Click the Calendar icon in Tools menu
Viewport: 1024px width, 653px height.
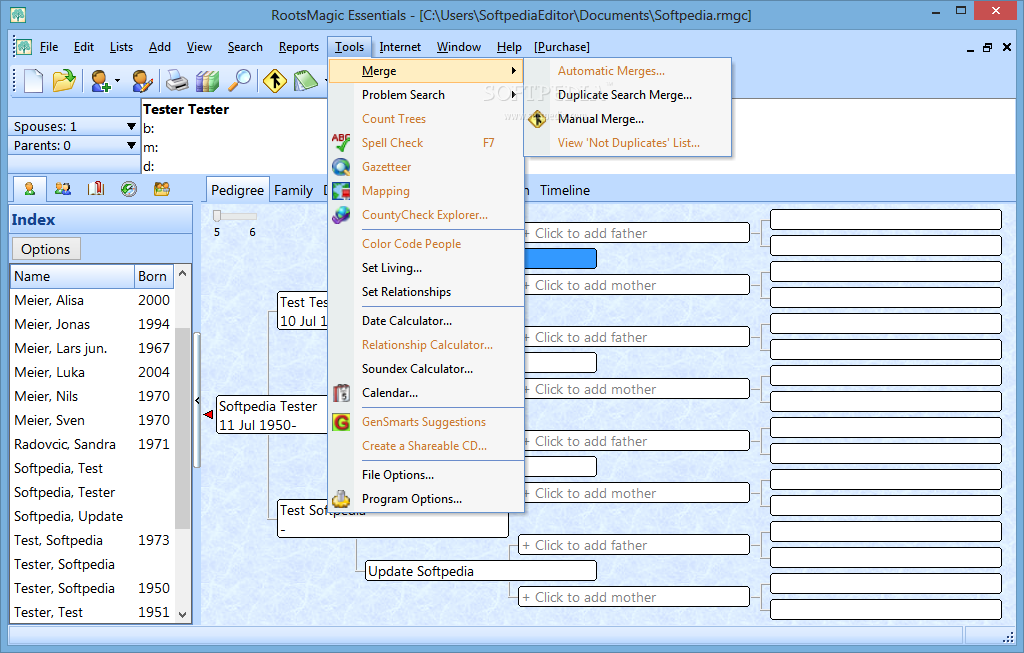click(341, 392)
